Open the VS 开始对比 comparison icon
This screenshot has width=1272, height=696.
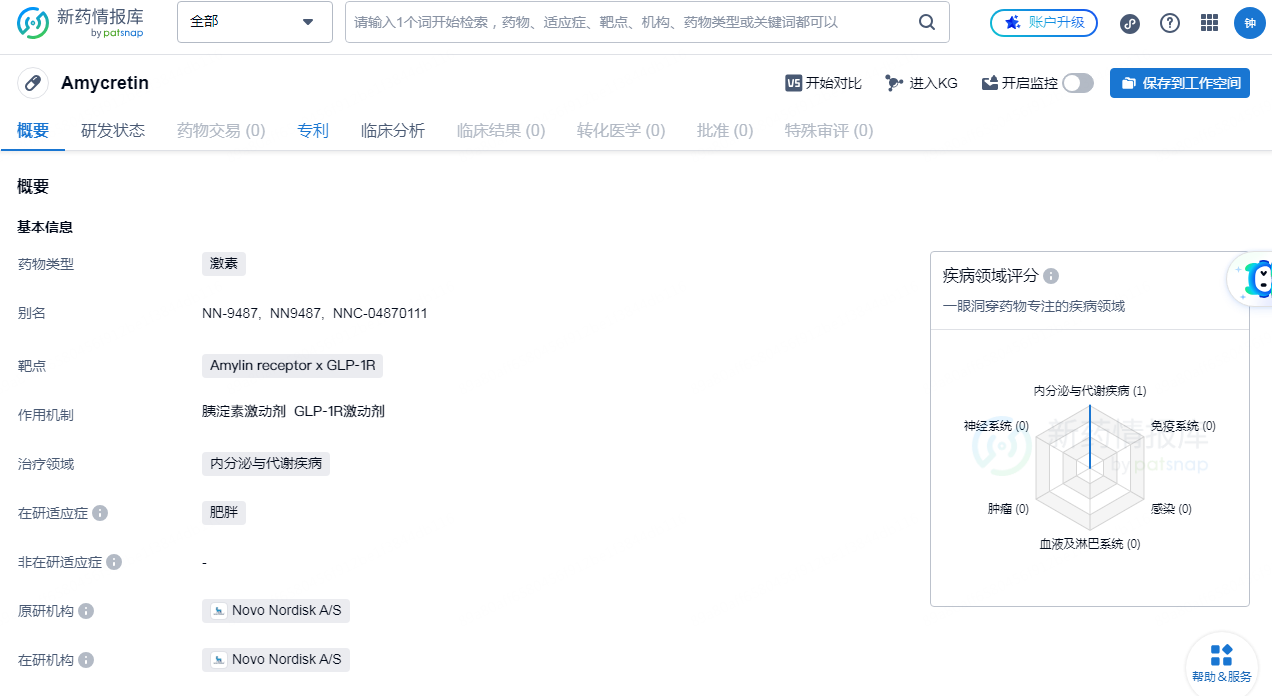(x=791, y=82)
